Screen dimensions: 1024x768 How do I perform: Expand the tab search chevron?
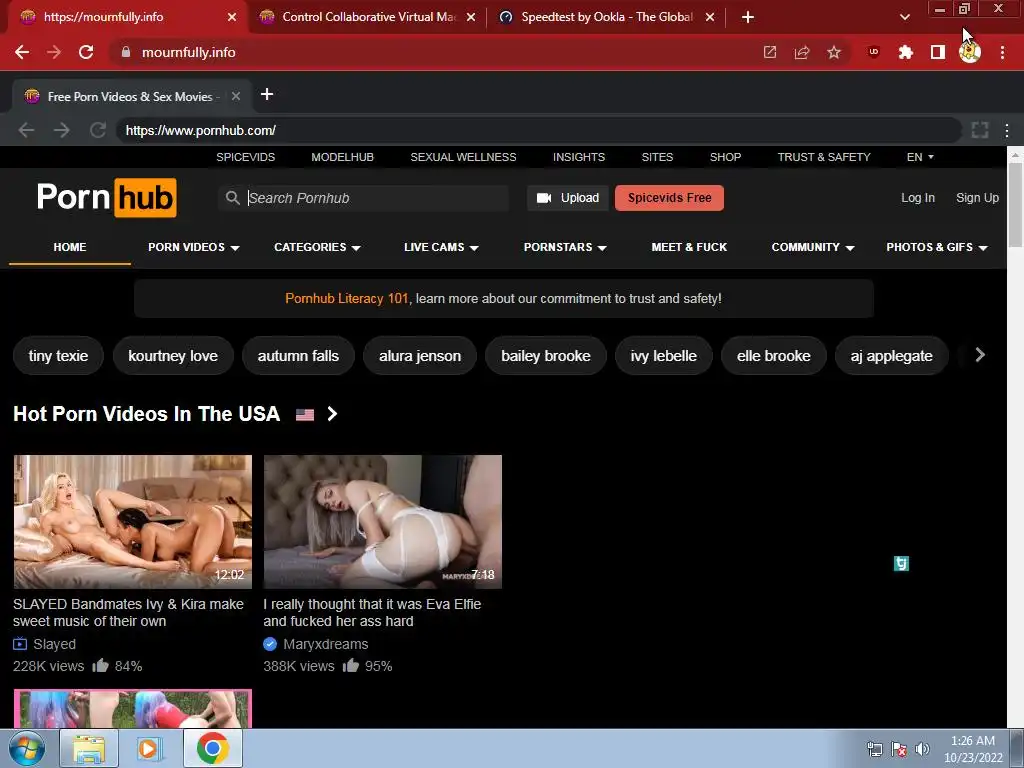coord(904,18)
